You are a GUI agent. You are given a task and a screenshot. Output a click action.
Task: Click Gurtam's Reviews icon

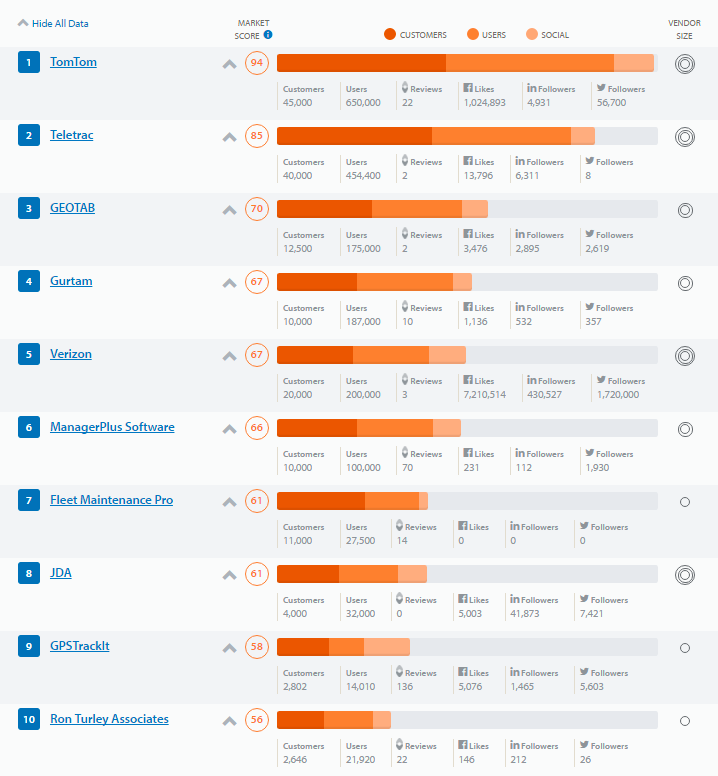click(x=404, y=308)
